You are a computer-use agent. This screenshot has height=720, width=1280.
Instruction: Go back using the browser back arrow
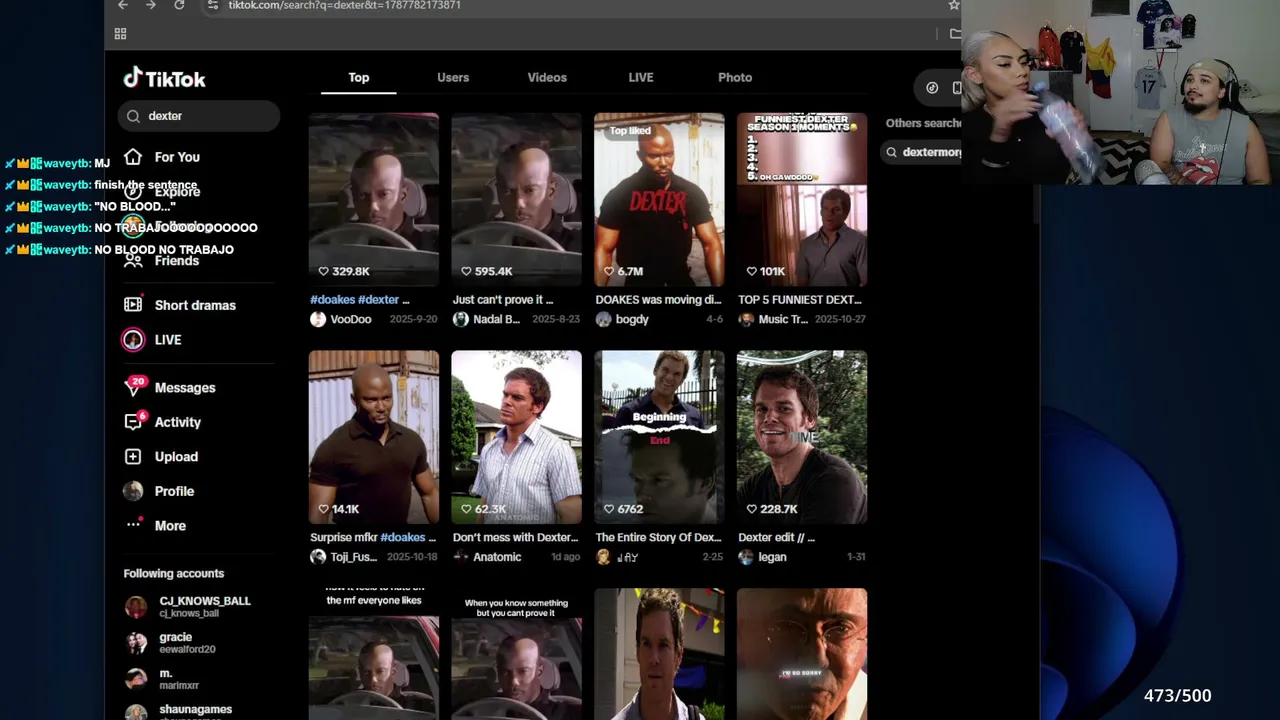coord(122,5)
